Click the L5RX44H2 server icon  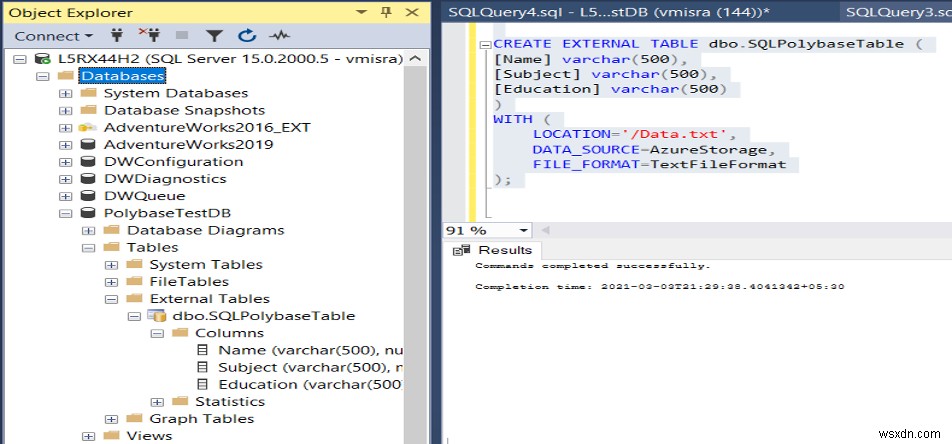point(42,59)
